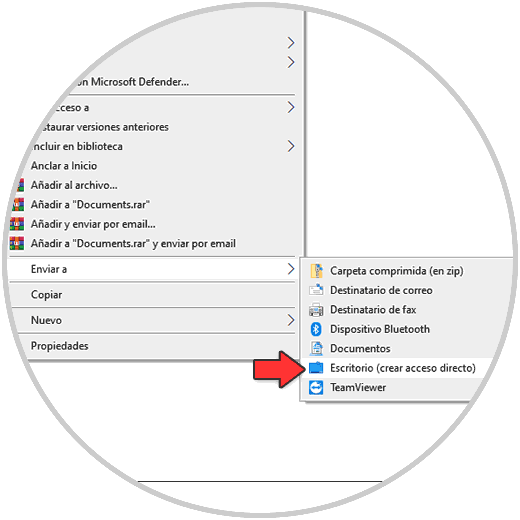The height and width of the screenshot is (520, 520).
Task: Choose Propiedades from the context menu
Action: [x=60, y=346]
